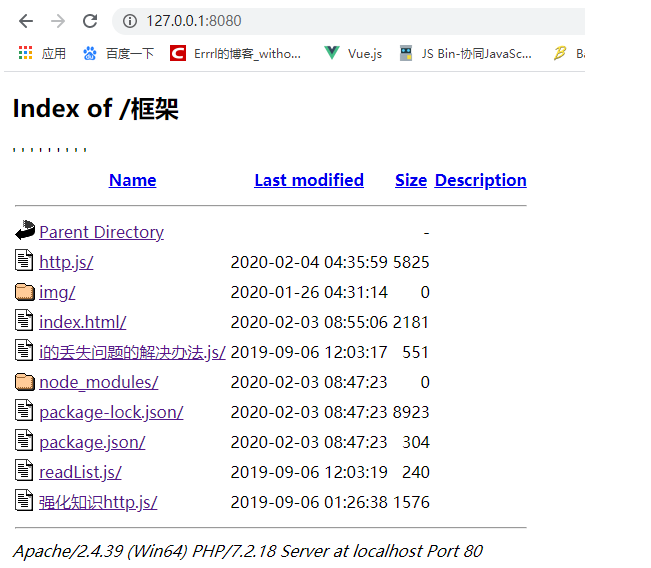
Task: Reload the current page
Action: pyautogui.click(x=90, y=21)
